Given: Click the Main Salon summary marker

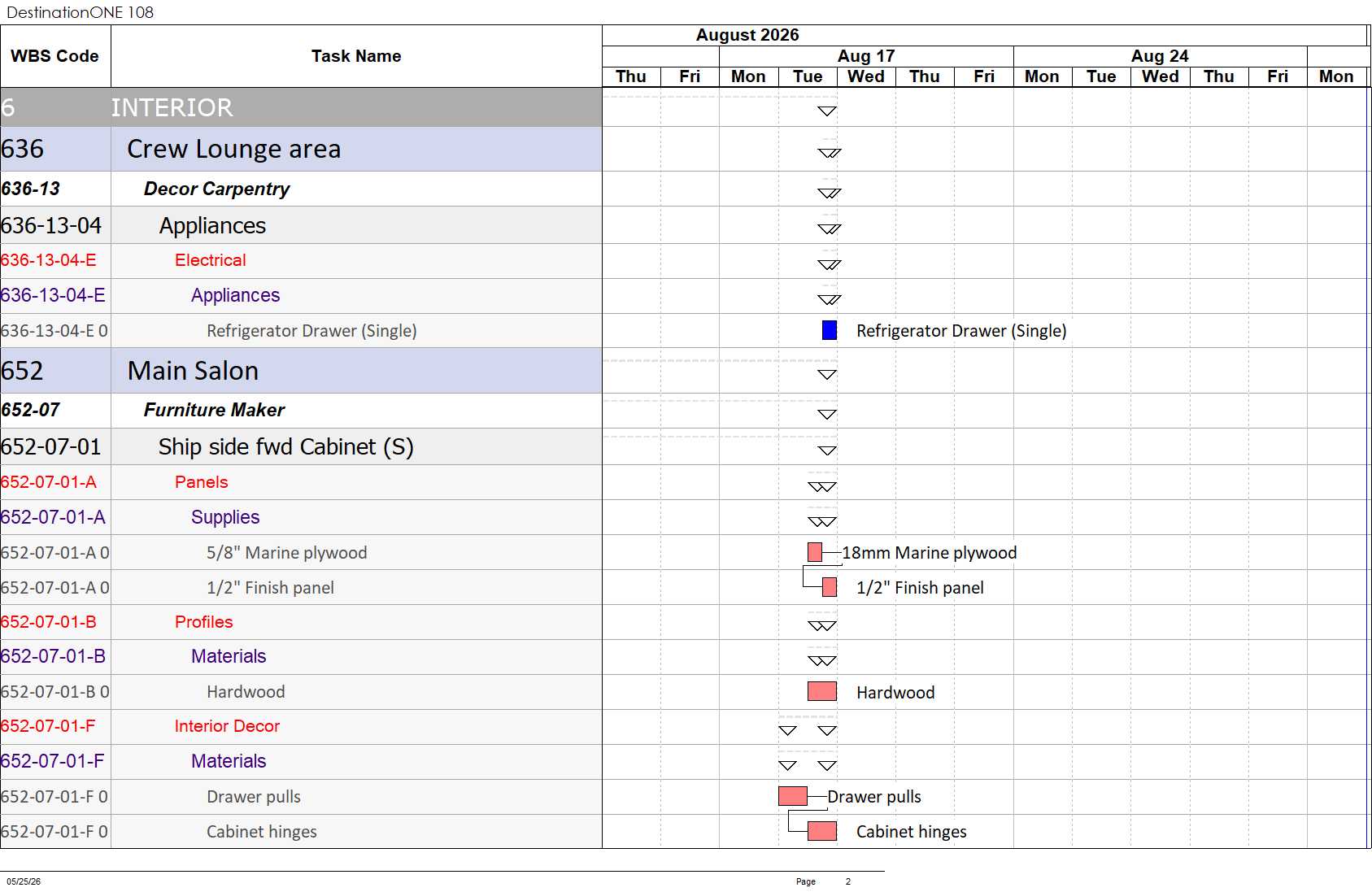Looking at the screenshot, I should point(827,375).
